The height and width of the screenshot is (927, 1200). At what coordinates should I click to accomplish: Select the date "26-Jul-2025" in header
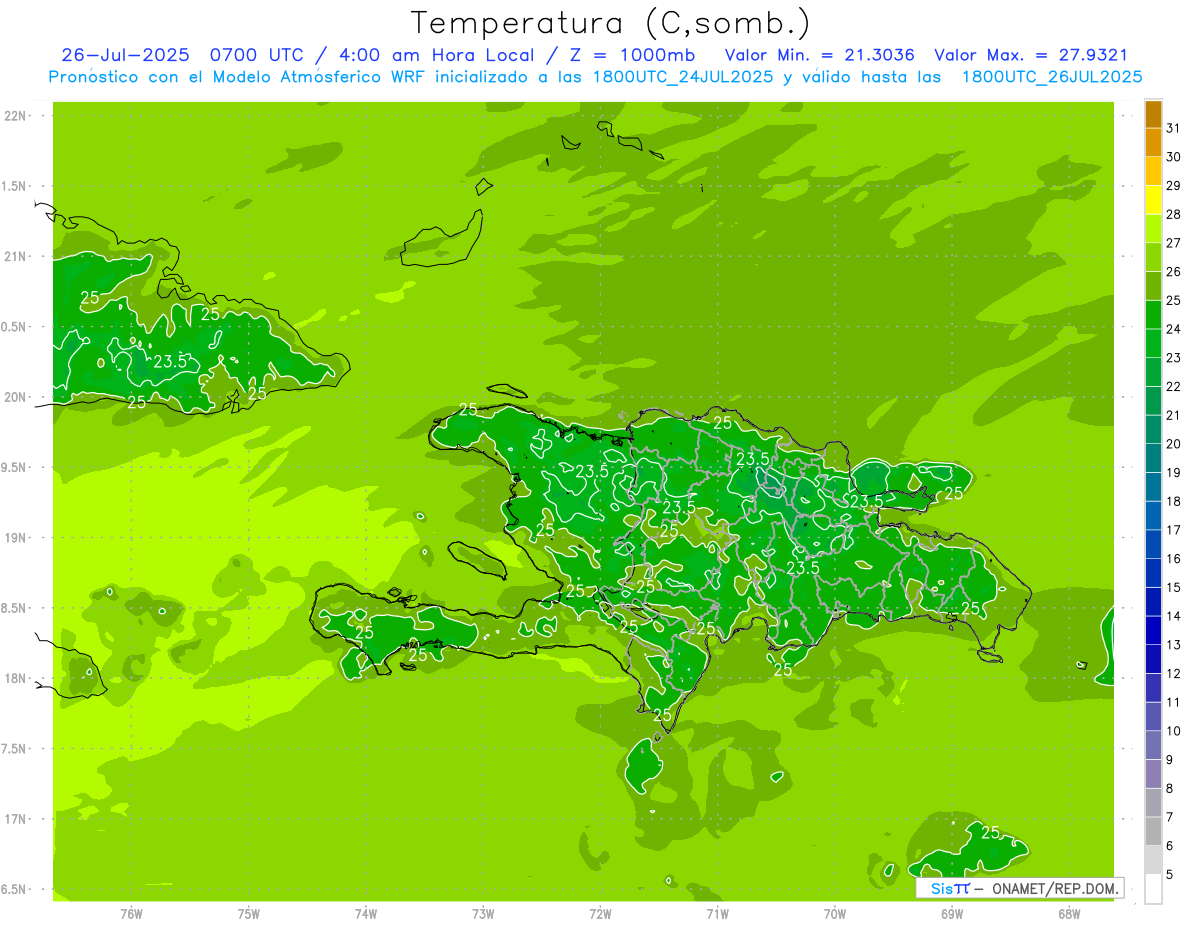(128, 55)
